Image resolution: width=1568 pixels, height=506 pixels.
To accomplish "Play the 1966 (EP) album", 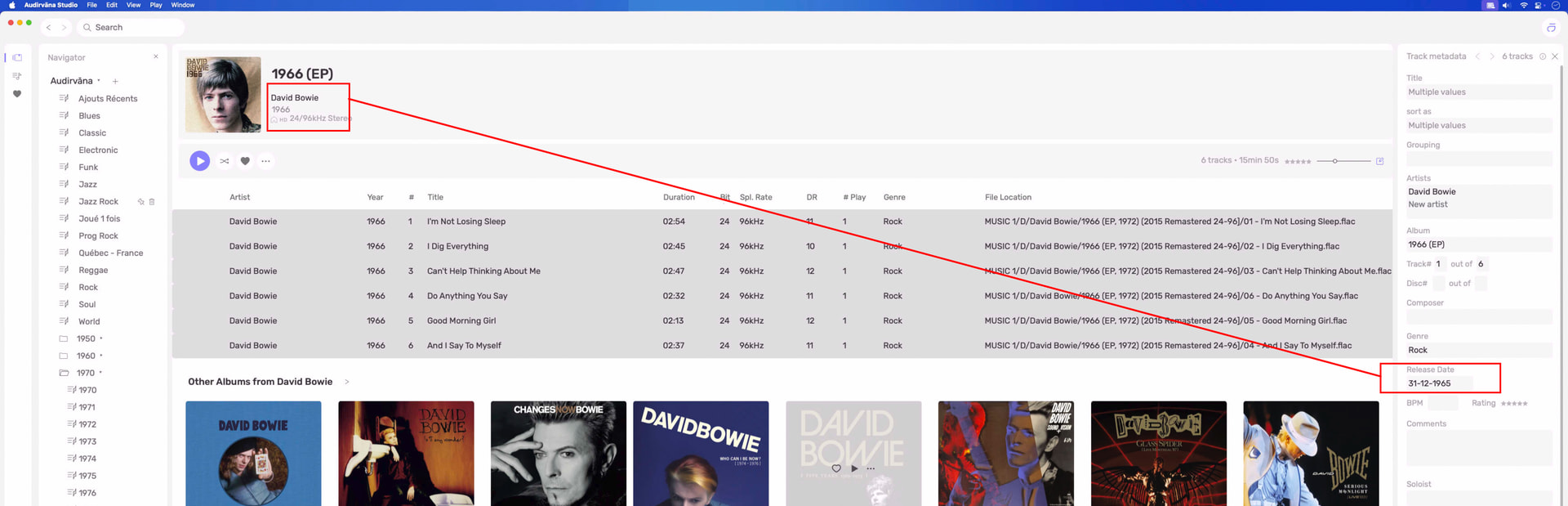I will 199,161.
